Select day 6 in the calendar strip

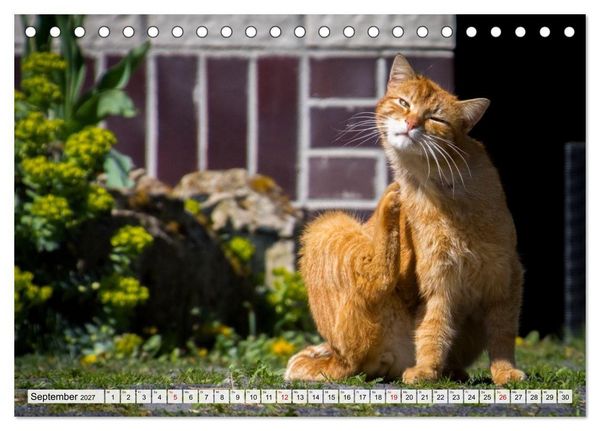[x=191, y=397]
